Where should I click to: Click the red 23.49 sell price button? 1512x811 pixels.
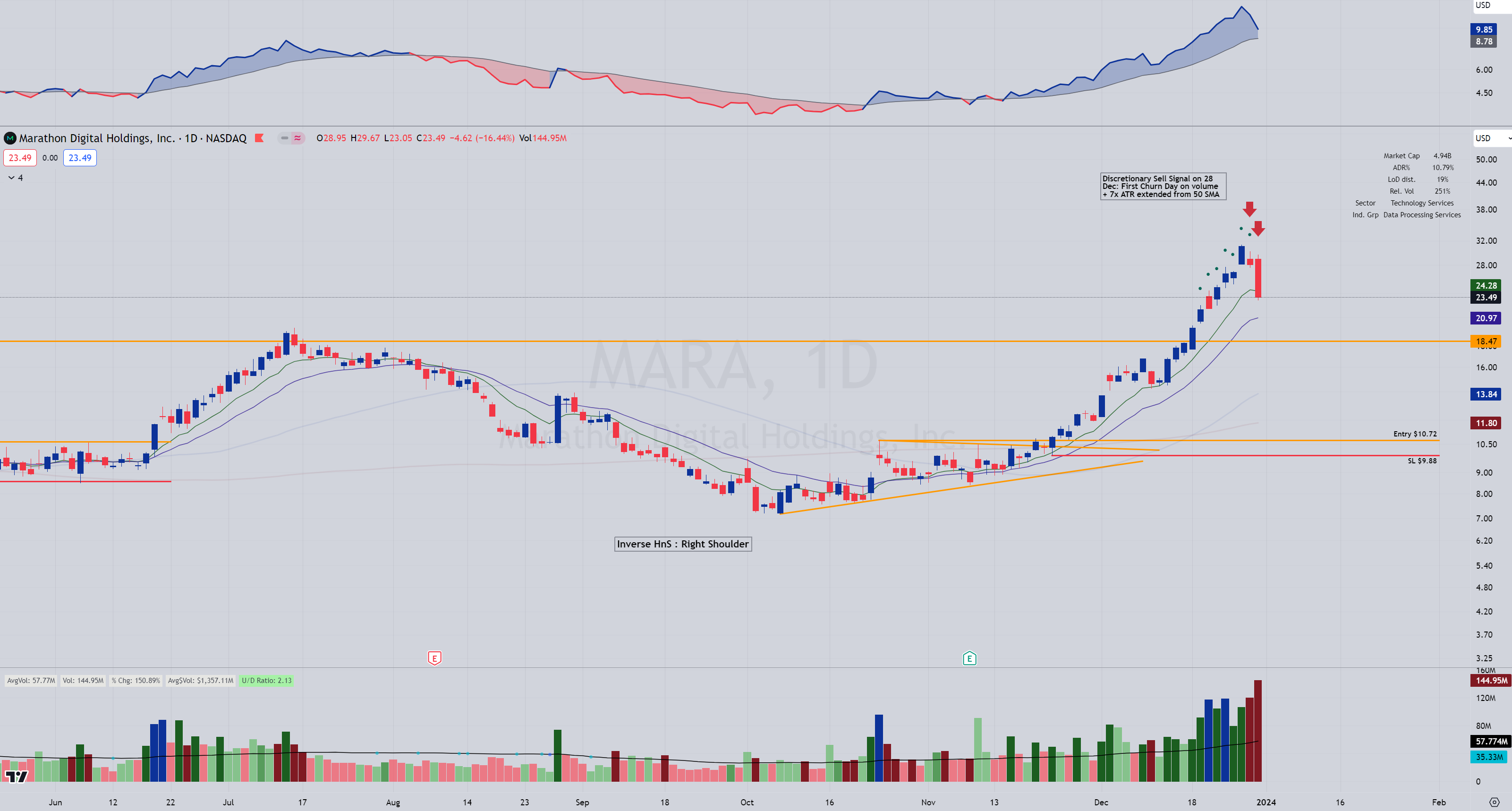coord(20,157)
